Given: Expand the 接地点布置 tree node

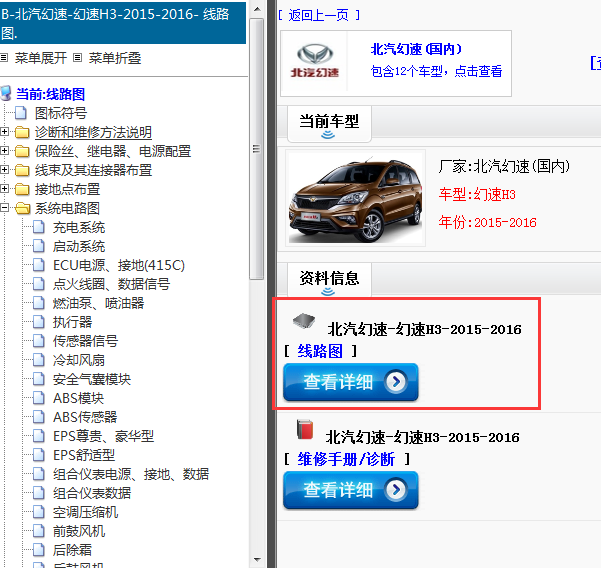Looking at the screenshot, I should pyautogui.click(x=4, y=189).
